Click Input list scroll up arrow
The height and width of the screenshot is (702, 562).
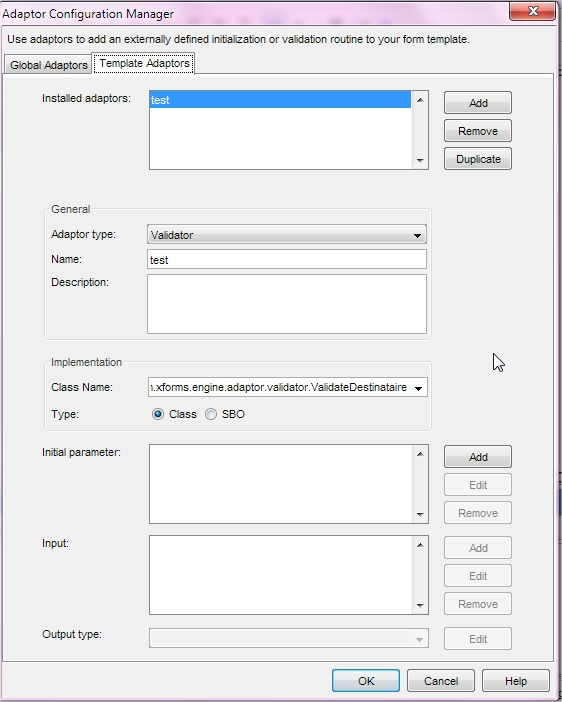click(420, 545)
